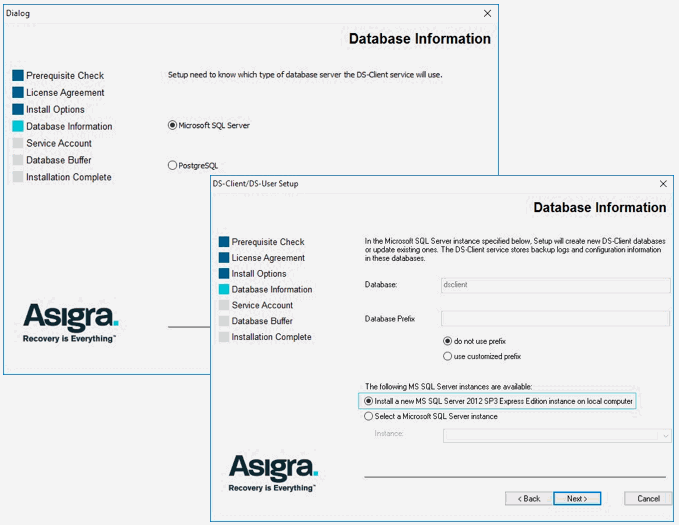Select 'Install a new MS SQL Server 2012 SP3' option

coord(369,401)
